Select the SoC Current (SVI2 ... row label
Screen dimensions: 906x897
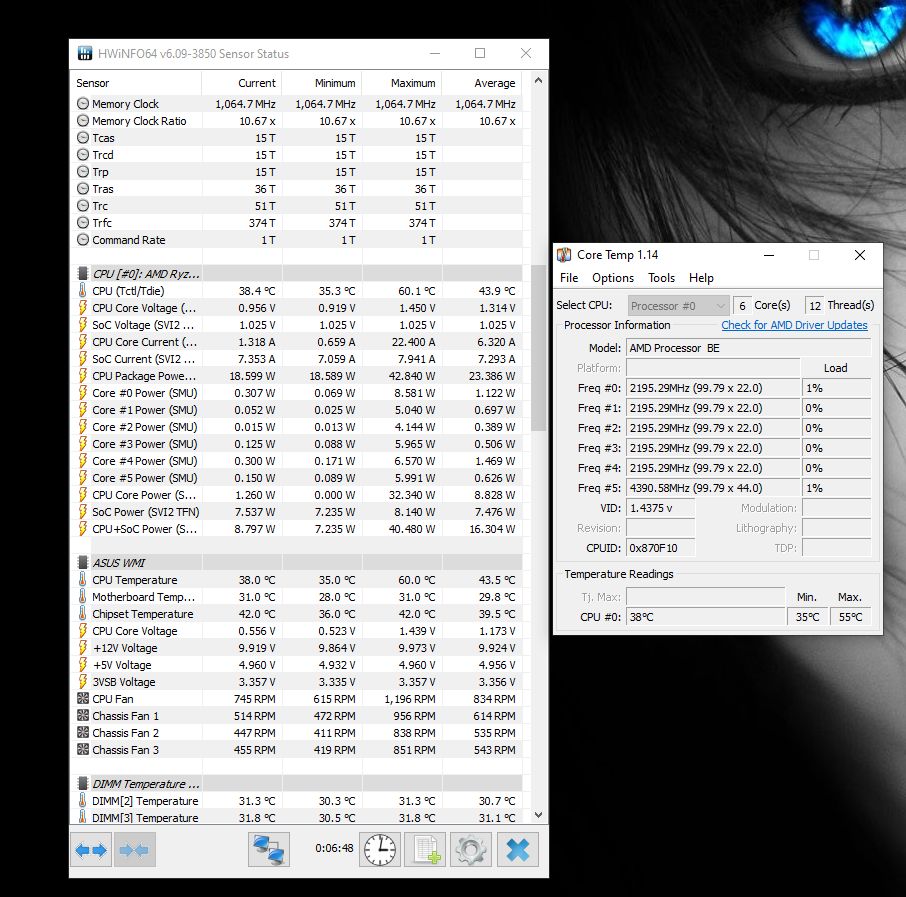[x=143, y=358]
